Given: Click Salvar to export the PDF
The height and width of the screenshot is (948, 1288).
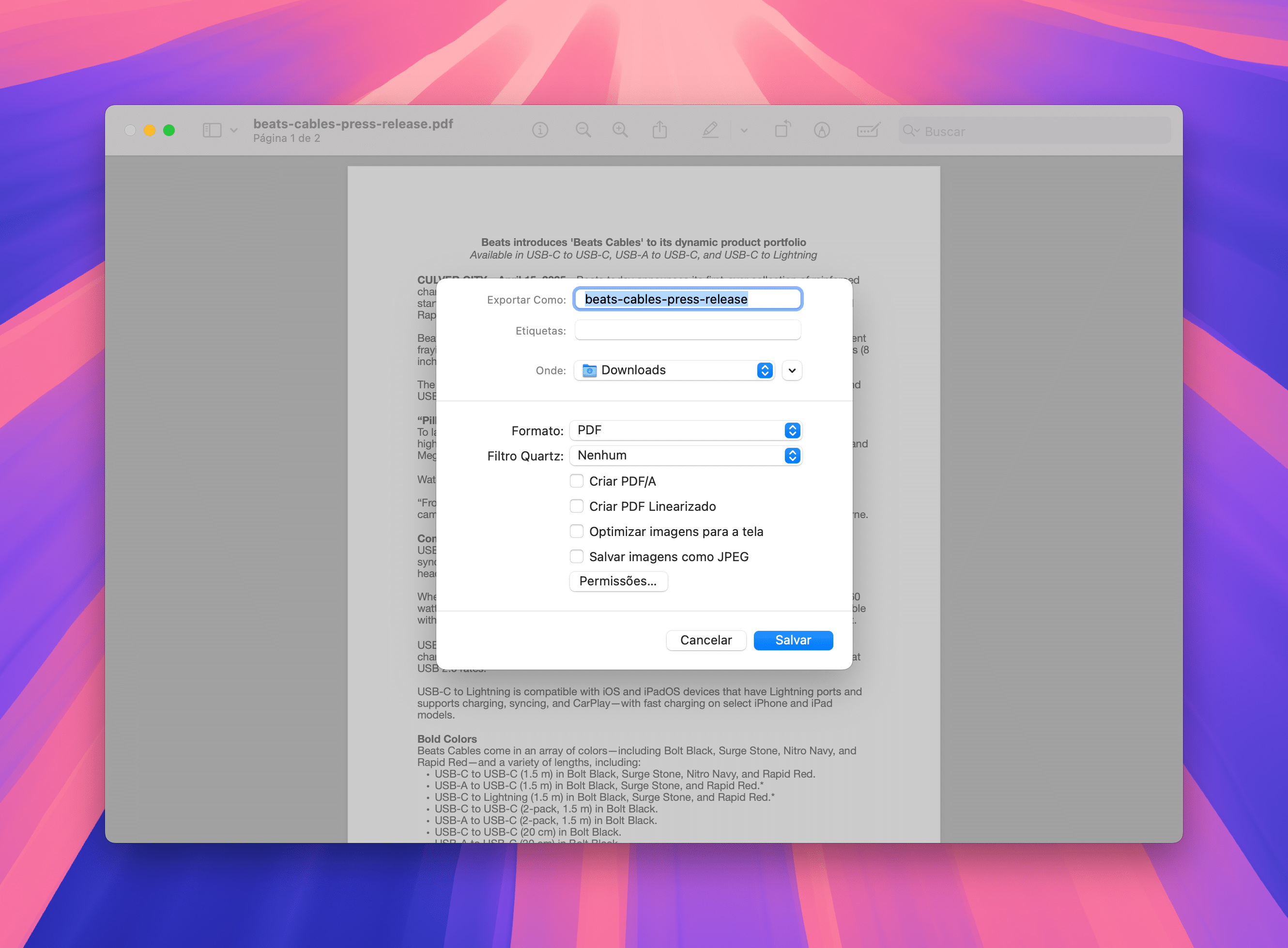Looking at the screenshot, I should pos(793,641).
